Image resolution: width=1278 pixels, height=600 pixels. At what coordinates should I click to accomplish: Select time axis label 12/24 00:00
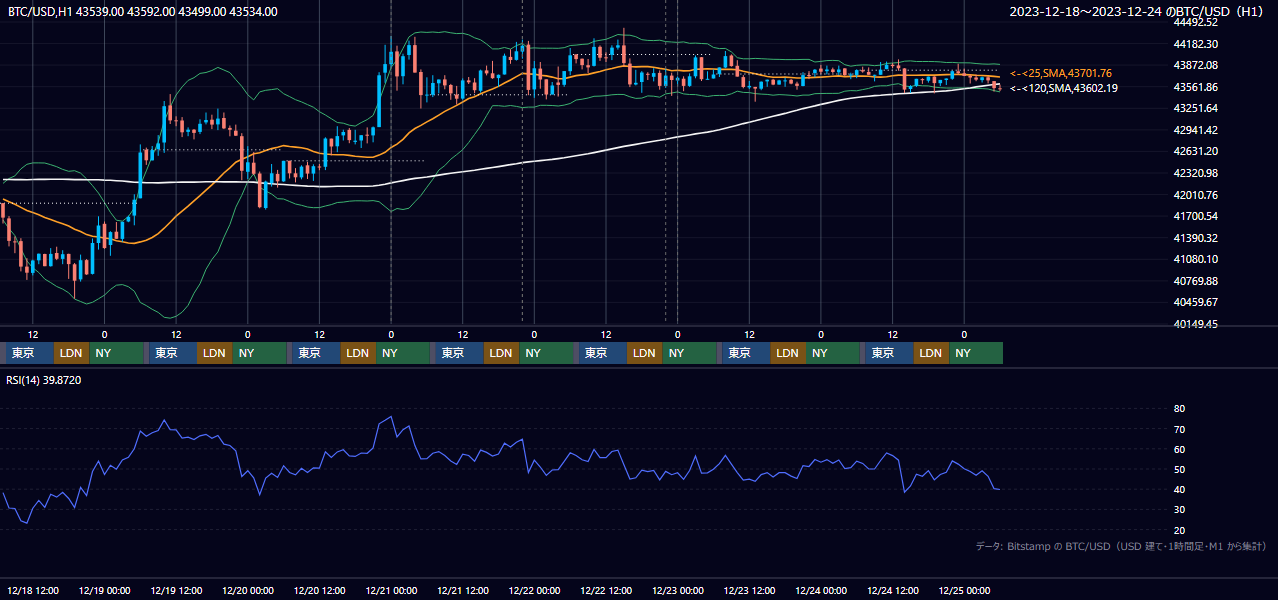tap(822, 591)
